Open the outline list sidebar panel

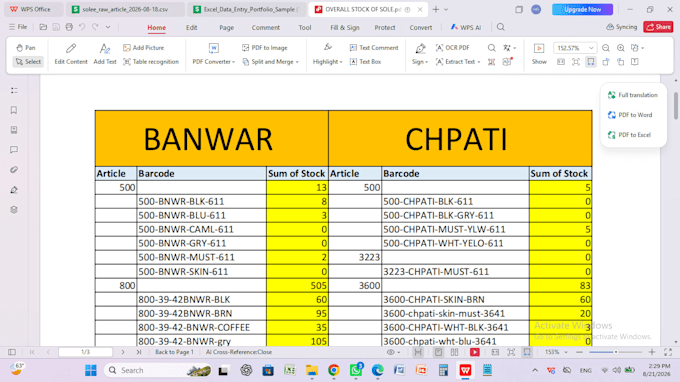click(14, 90)
